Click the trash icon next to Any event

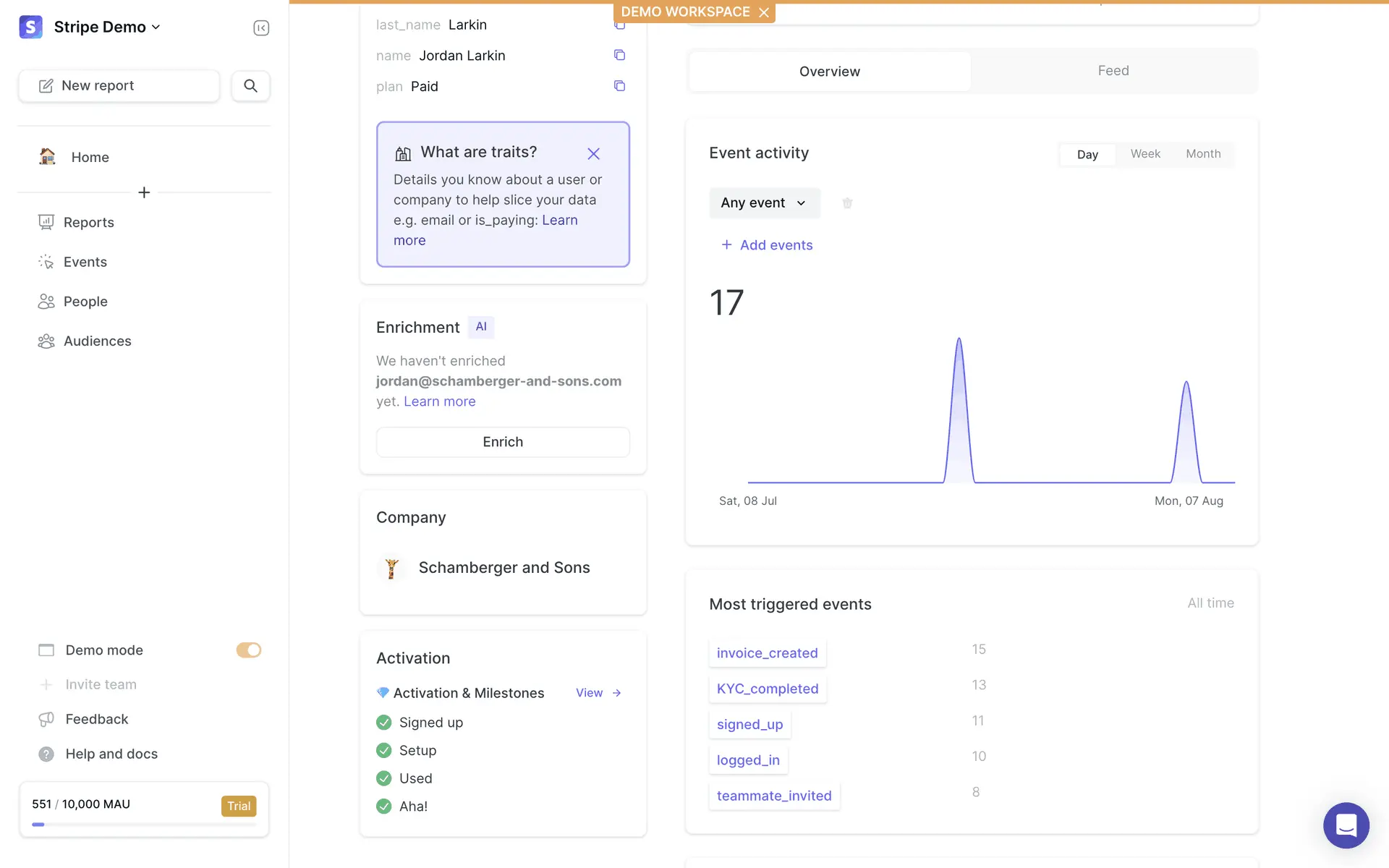tap(847, 203)
